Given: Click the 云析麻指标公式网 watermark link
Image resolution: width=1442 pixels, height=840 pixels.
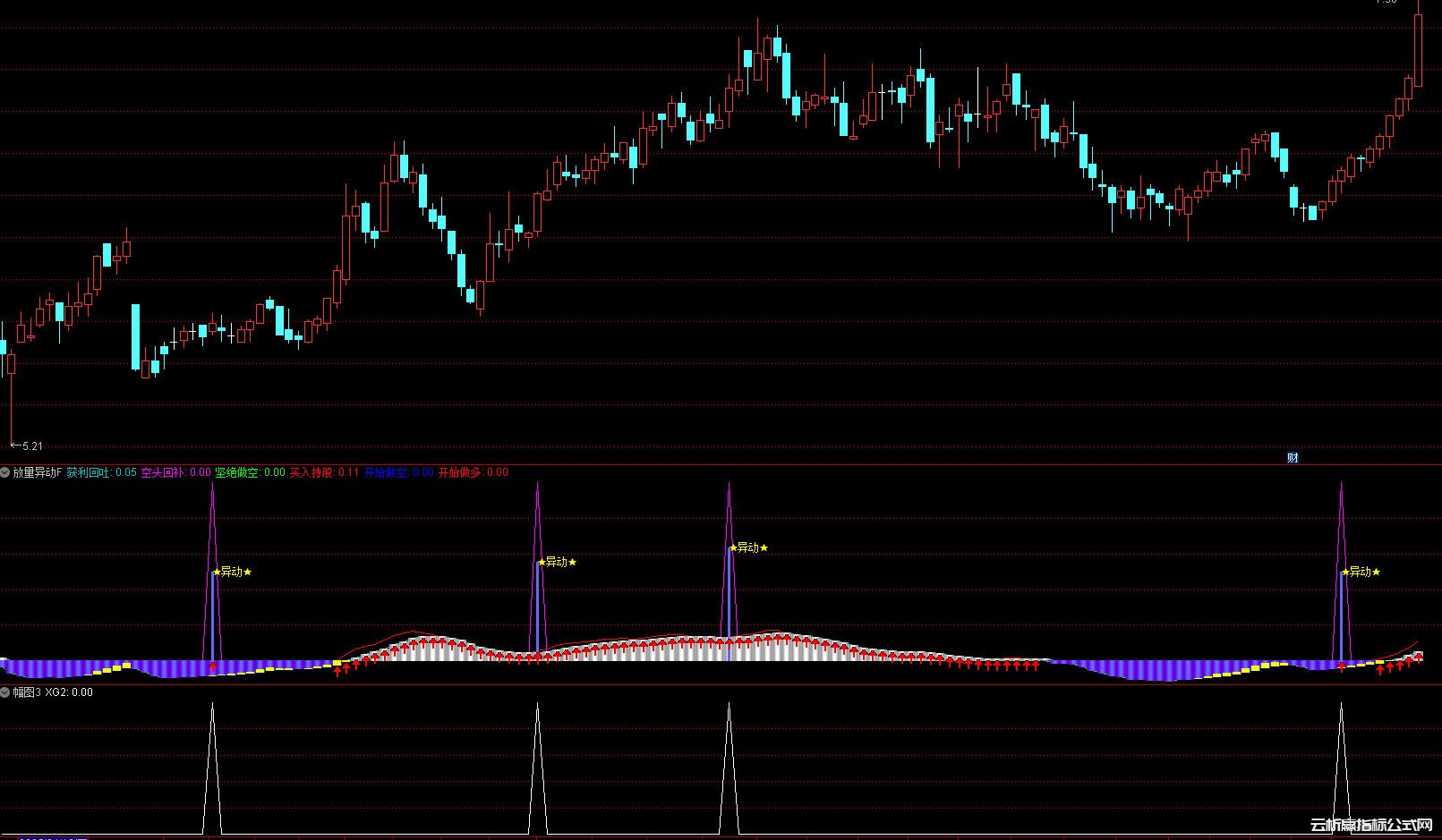Looking at the screenshot, I should 1370,825.
